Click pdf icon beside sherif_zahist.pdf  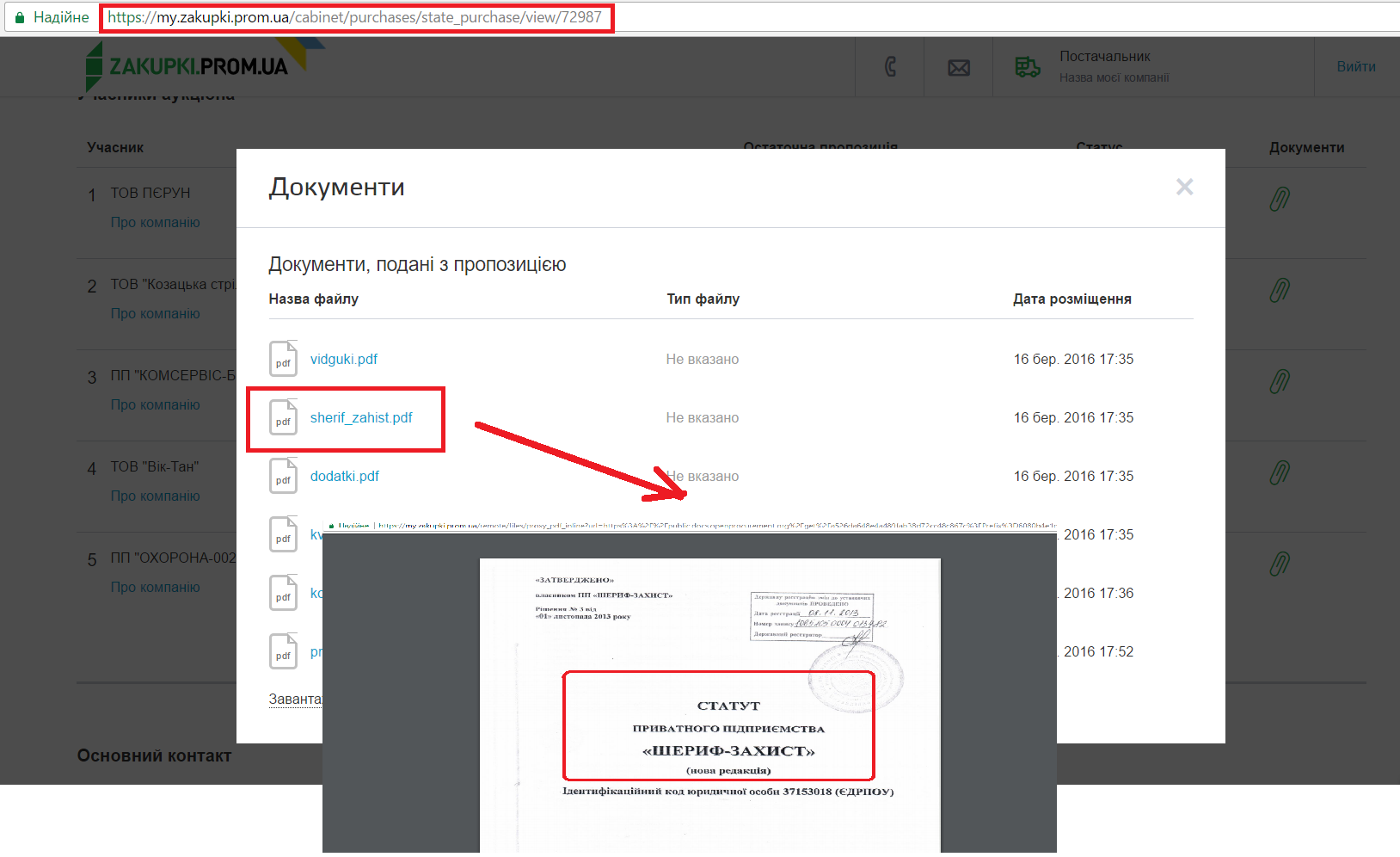283,417
